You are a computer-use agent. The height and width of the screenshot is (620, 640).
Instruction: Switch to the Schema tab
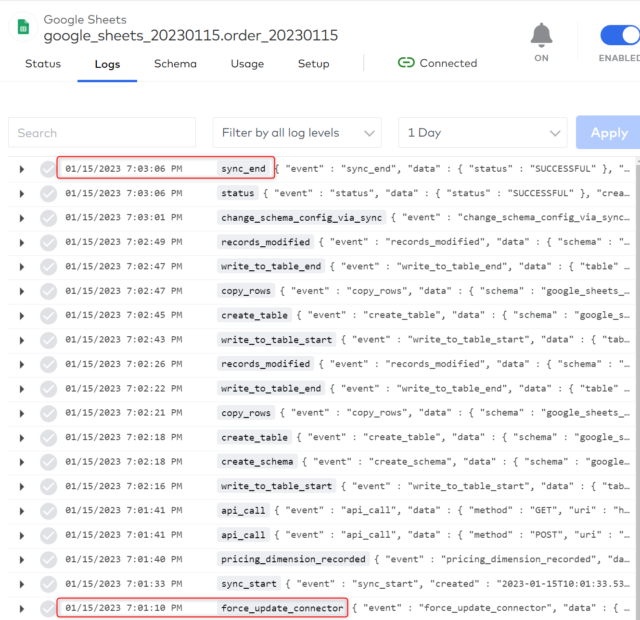pos(175,64)
